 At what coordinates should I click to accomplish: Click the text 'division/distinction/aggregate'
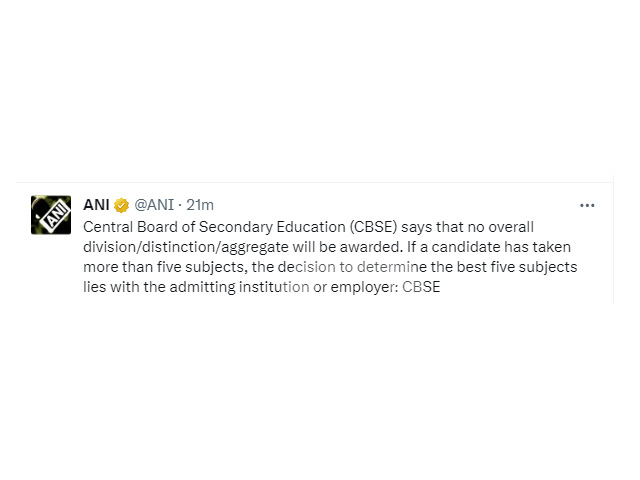[x=186, y=247]
